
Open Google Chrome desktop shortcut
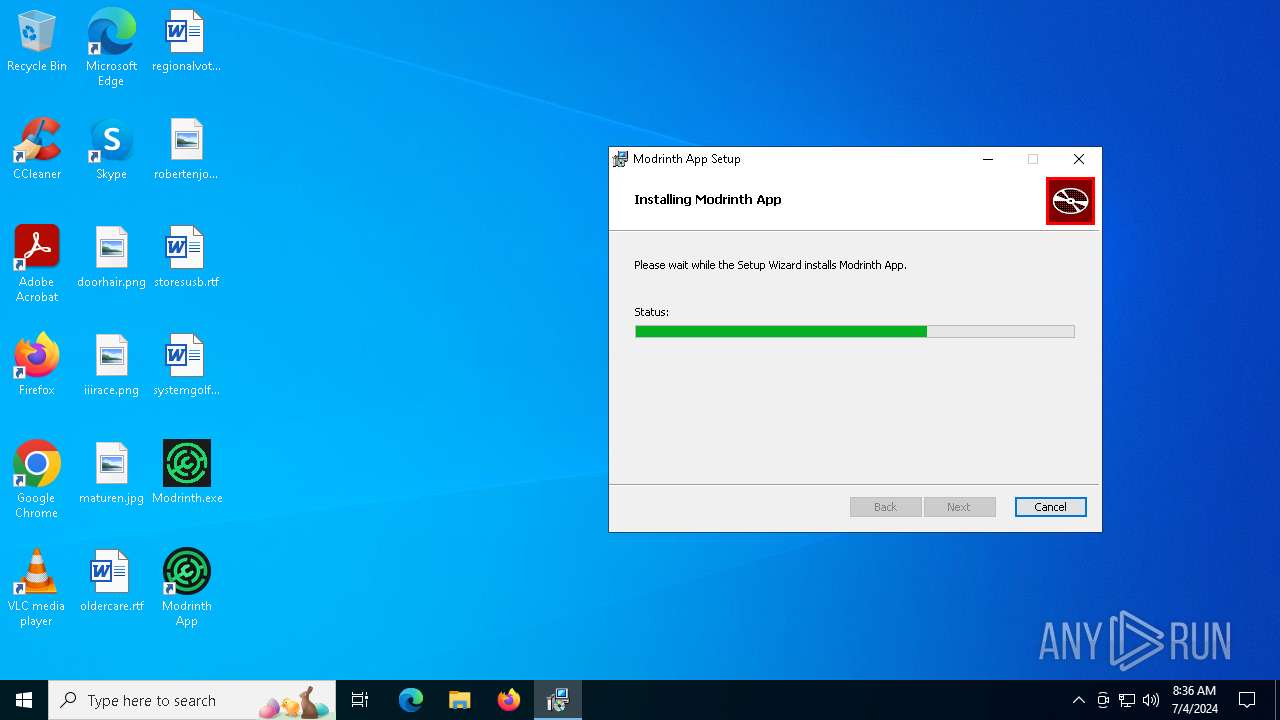[37, 480]
